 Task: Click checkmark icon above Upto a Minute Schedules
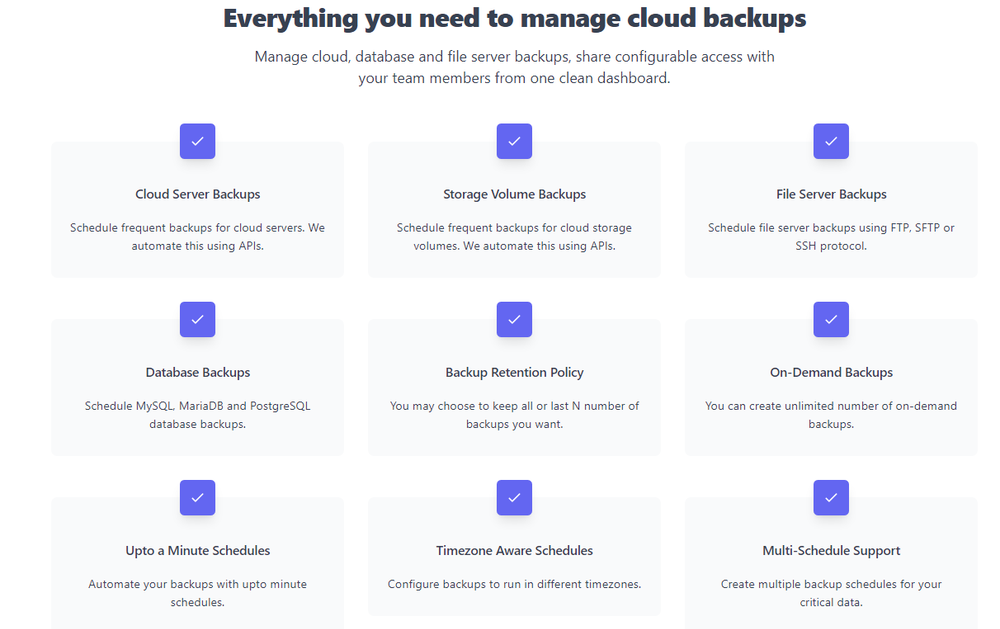click(198, 498)
